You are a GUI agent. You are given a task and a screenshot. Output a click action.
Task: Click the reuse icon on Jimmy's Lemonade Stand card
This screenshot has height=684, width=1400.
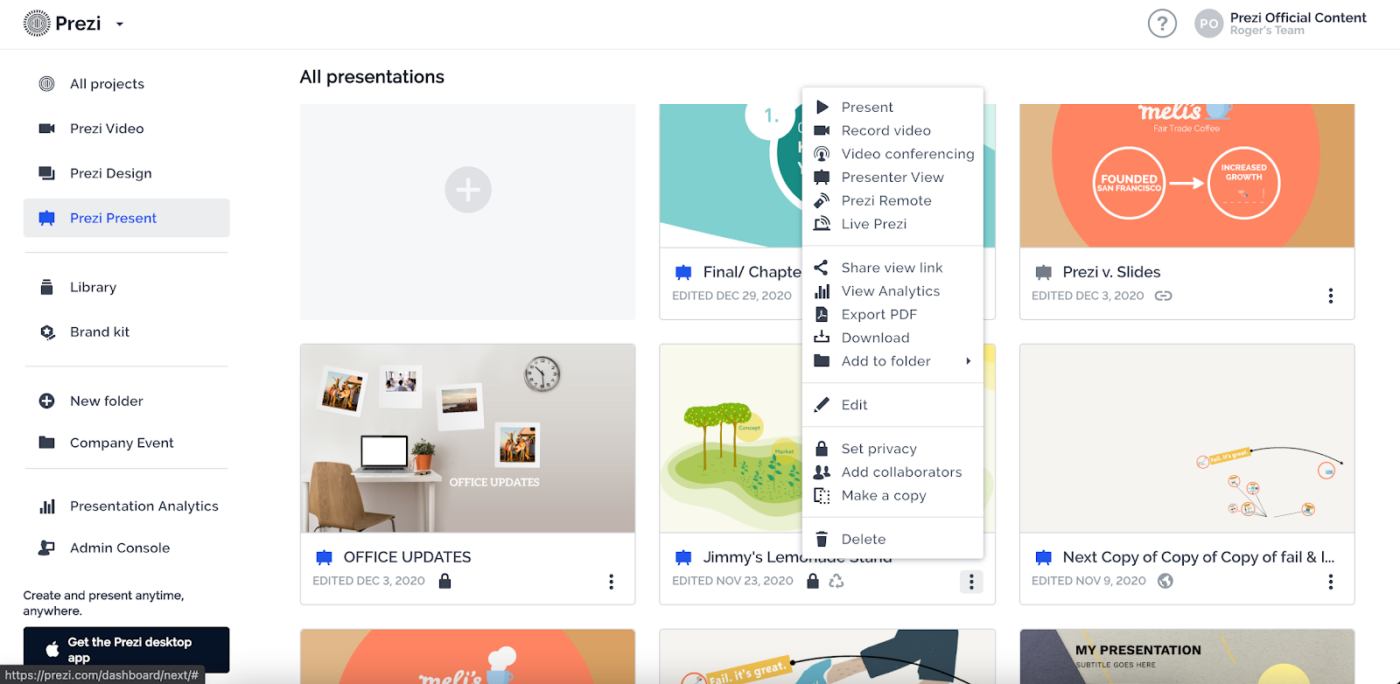[x=836, y=581]
